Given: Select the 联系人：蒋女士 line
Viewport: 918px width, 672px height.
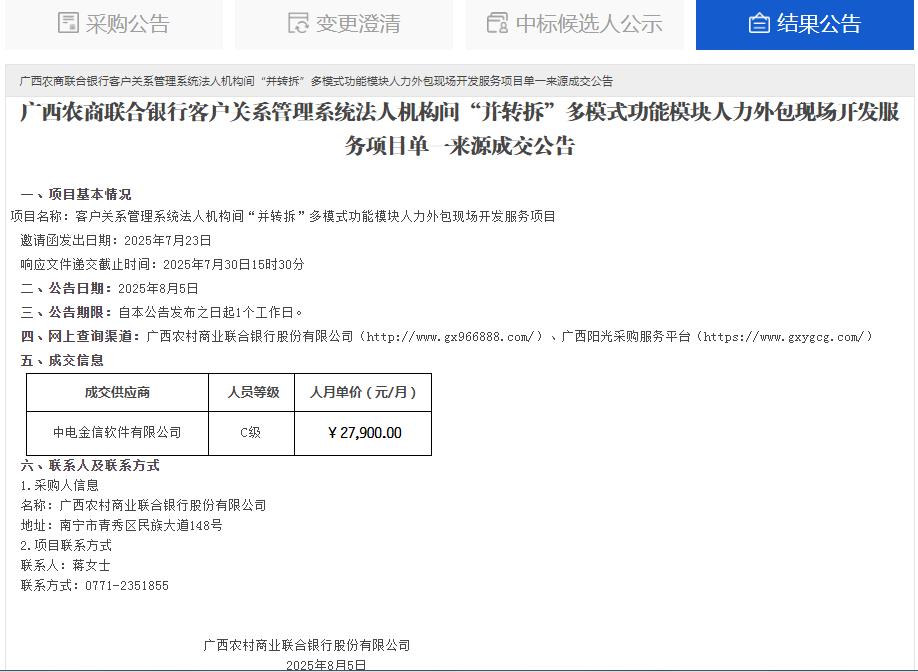Looking at the screenshot, I should pos(65,565).
